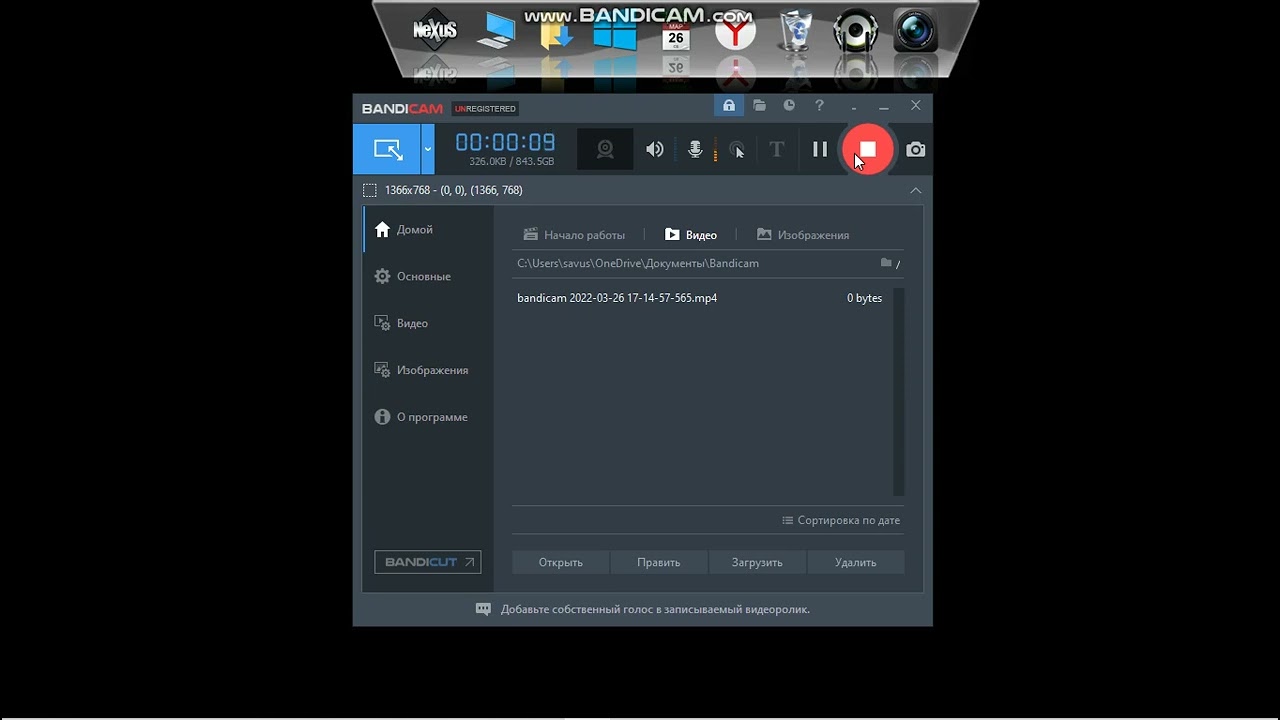Stop the recording with the red stop button
The width and height of the screenshot is (1280, 720).
(867, 149)
